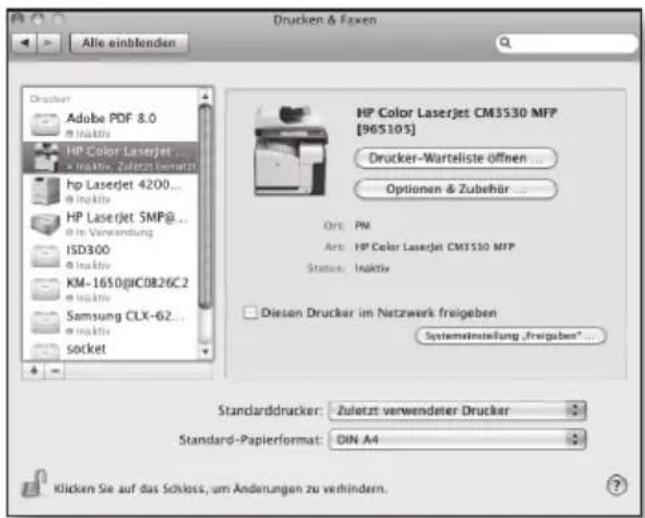The width and height of the screenshot is (645, 518).
Task: Open Systemeinstellung Freigaben button
Action: pos(510,336)
